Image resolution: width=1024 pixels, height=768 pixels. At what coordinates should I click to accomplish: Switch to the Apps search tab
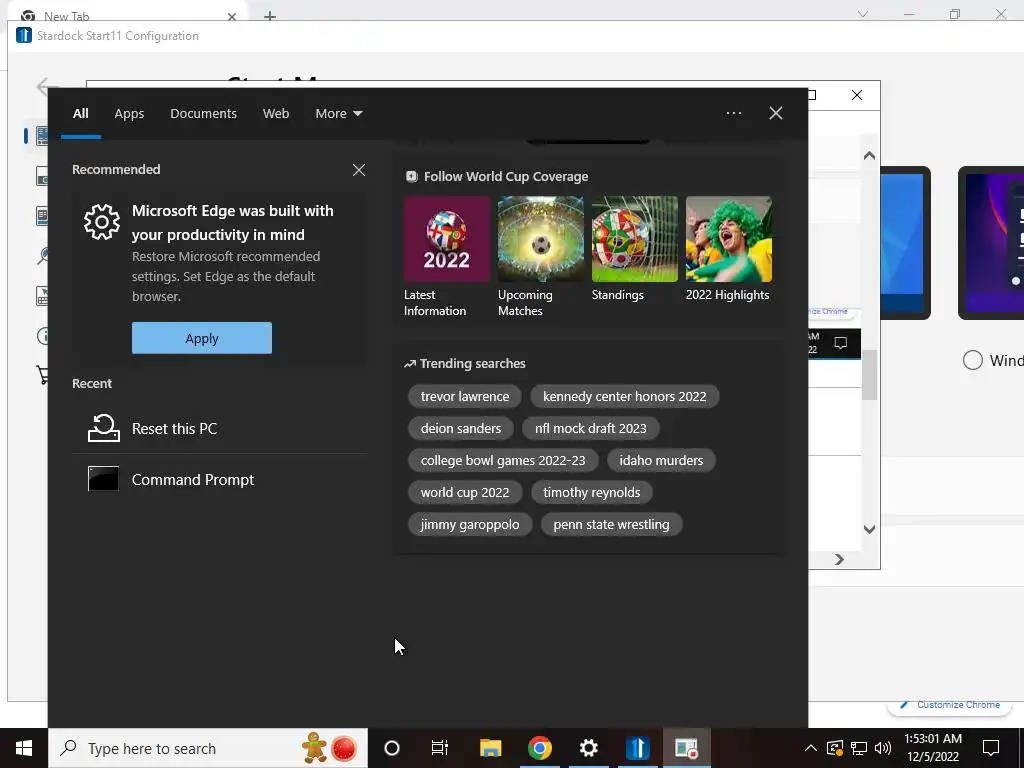(129, 114)
